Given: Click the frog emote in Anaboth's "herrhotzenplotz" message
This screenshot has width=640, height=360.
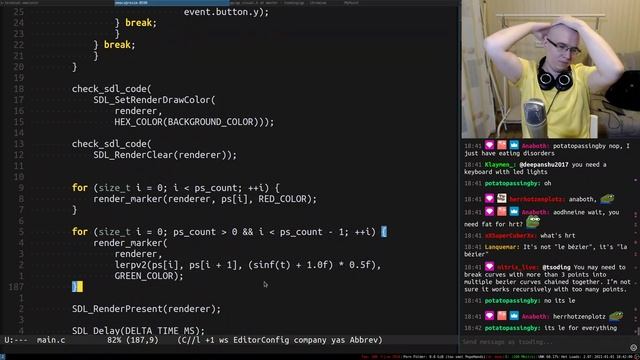Looking at the screenshot, I should point(616,316).
